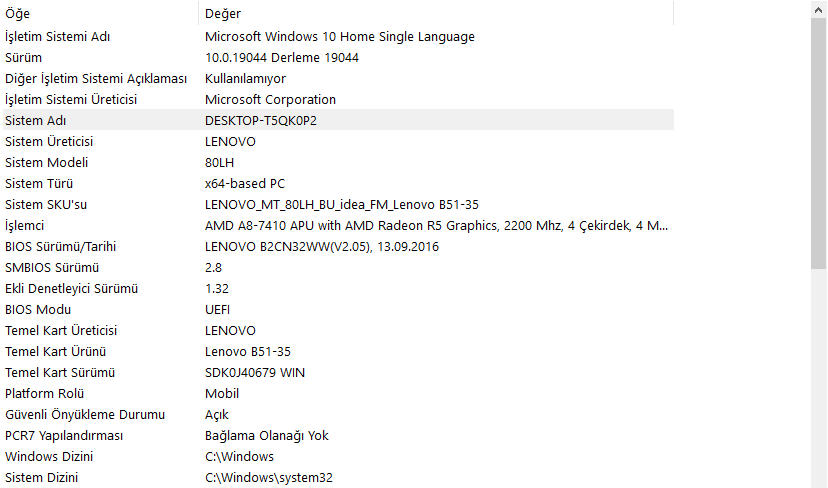Select the Güvenli Önyükleme Durumu row
This screenshot has width=828, height=488.
(x=85, y=414)
